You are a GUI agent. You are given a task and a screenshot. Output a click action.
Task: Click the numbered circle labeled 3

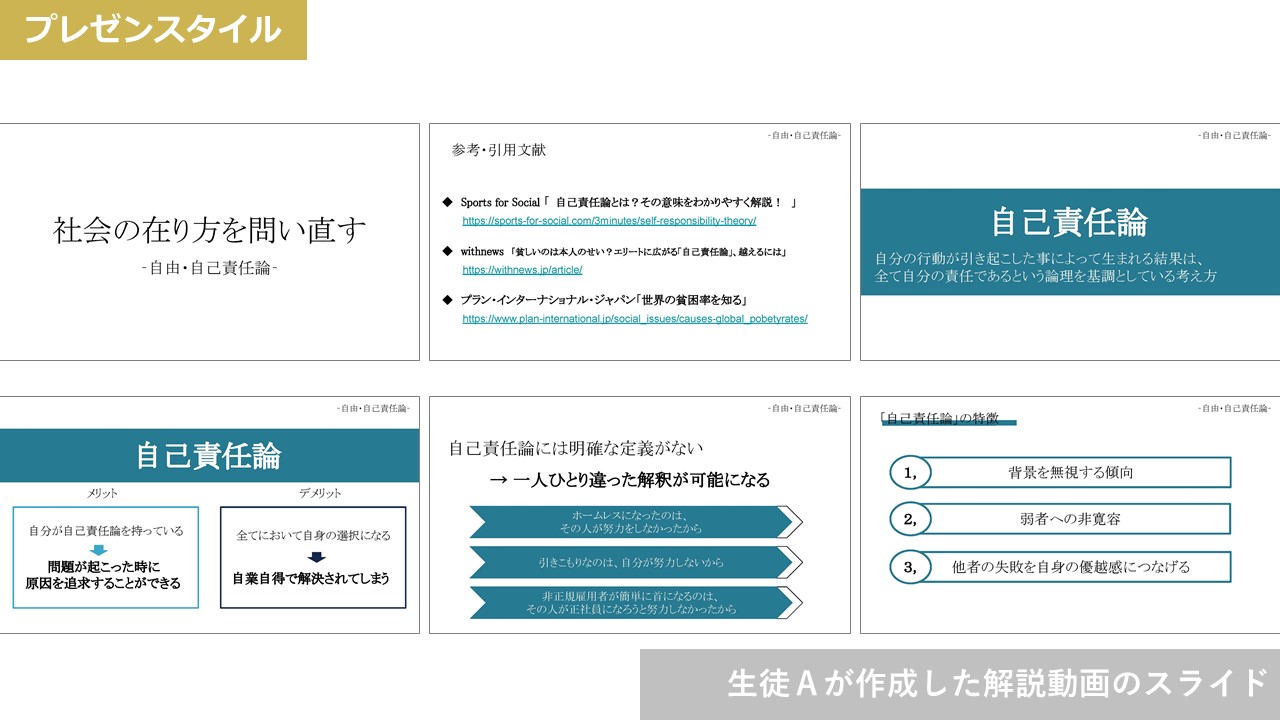(x=910, y=567)
